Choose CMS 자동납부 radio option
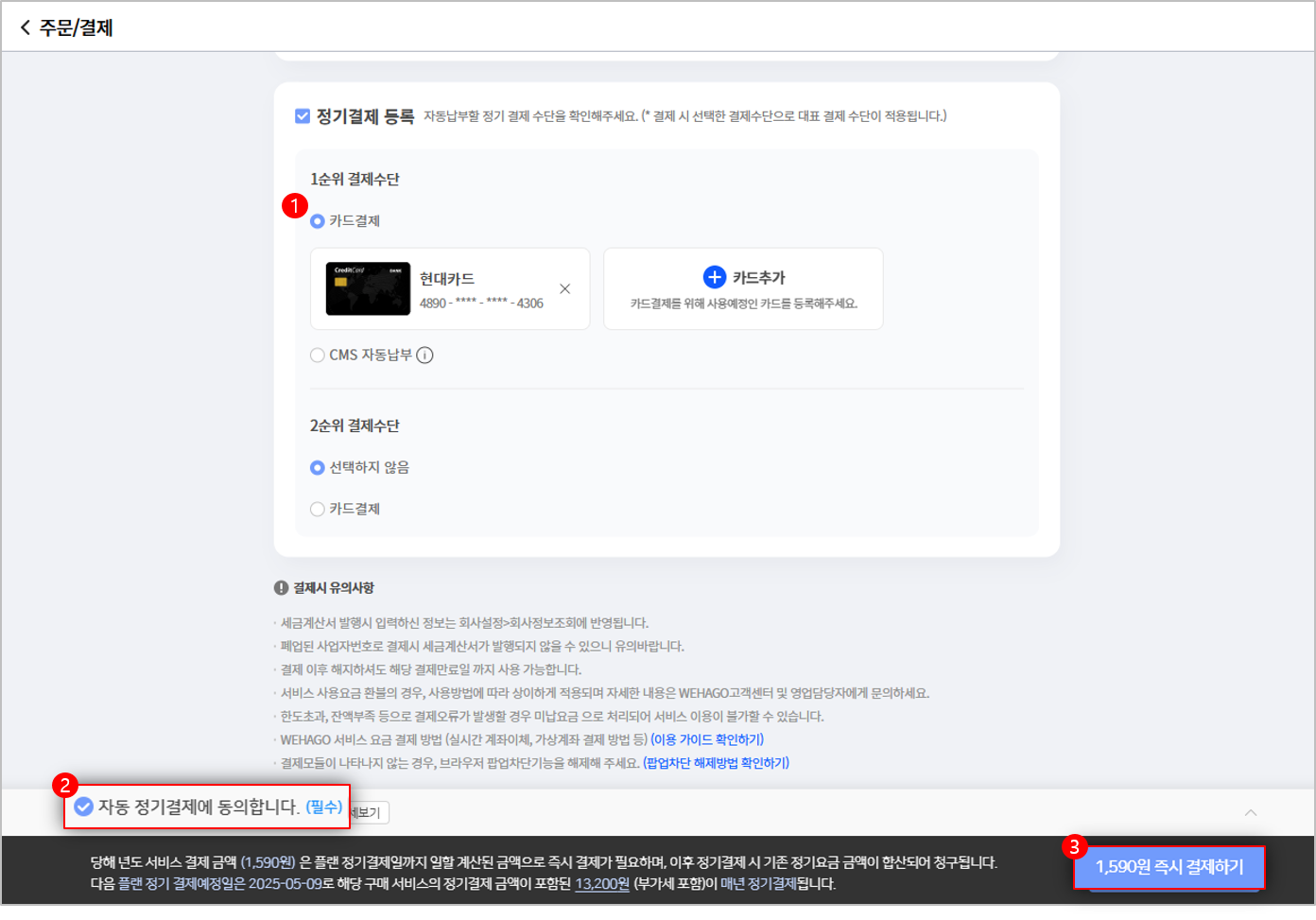This screenshot has height=920, width=1316. [318, 356]
